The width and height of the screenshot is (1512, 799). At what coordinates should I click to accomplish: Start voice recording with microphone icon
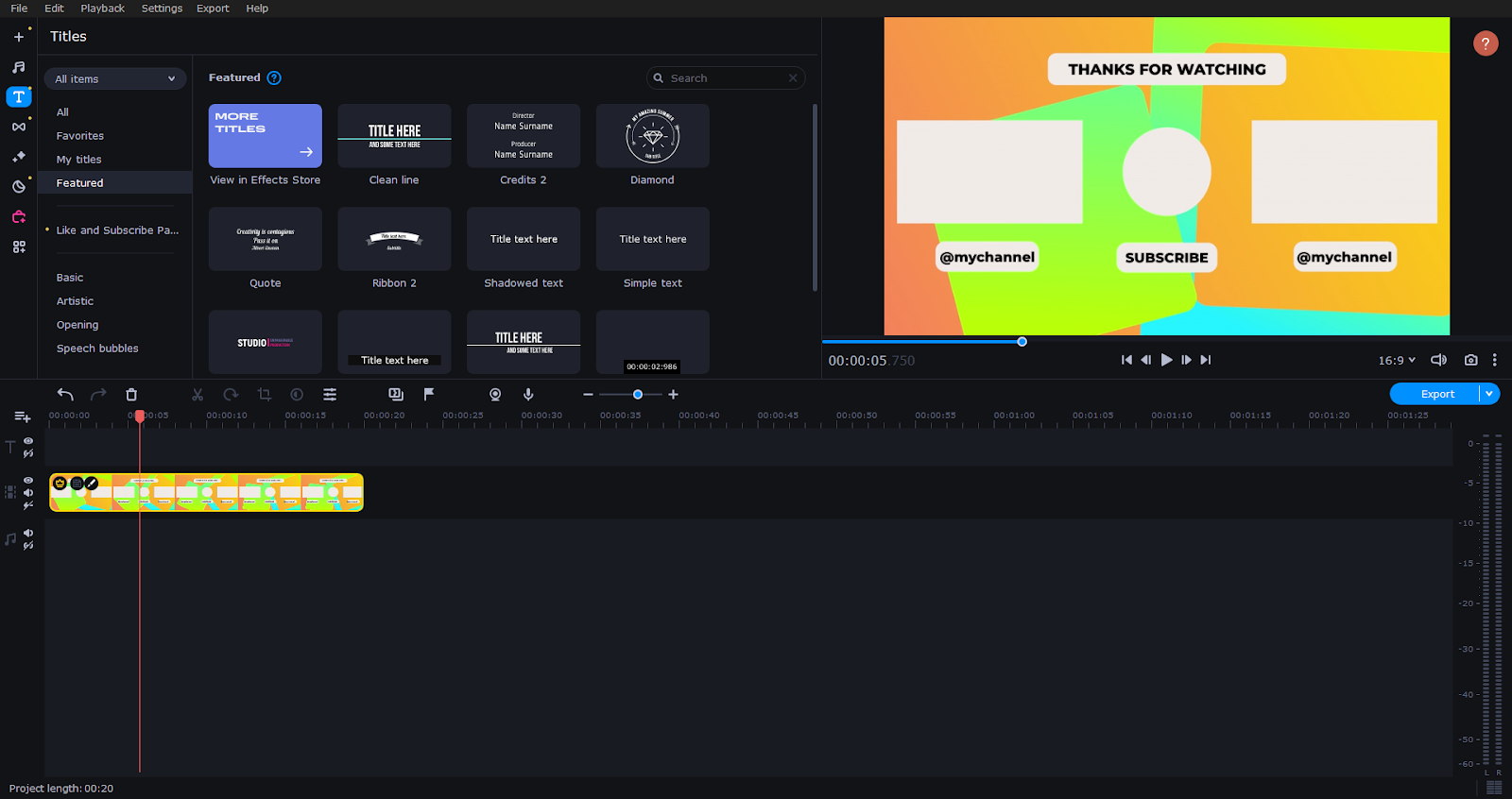tap(528, 394)
